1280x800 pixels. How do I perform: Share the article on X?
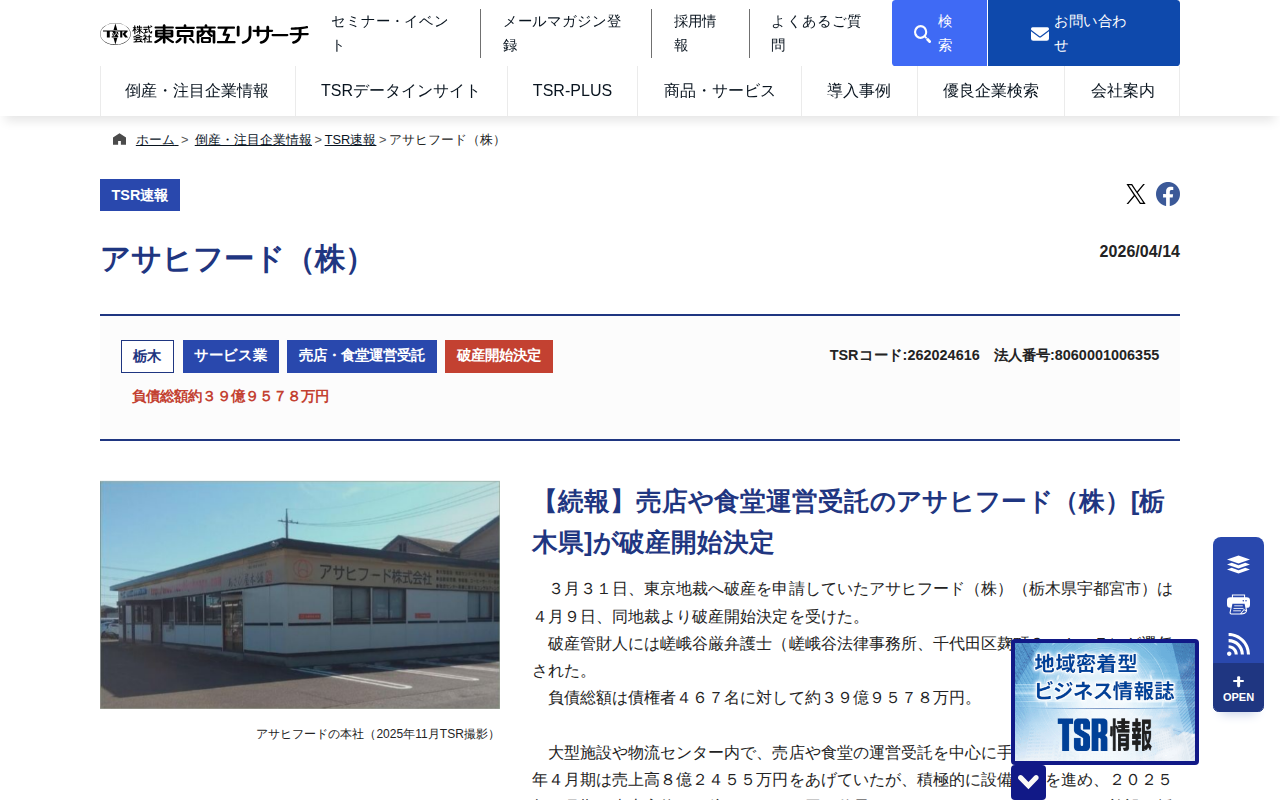click(x=1135, y=194)
